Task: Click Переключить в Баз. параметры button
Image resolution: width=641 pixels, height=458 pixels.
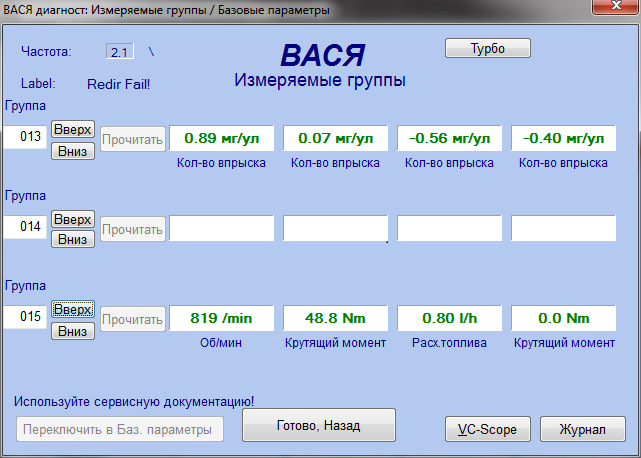Action: pyautogui.click(x=120, y=429)
